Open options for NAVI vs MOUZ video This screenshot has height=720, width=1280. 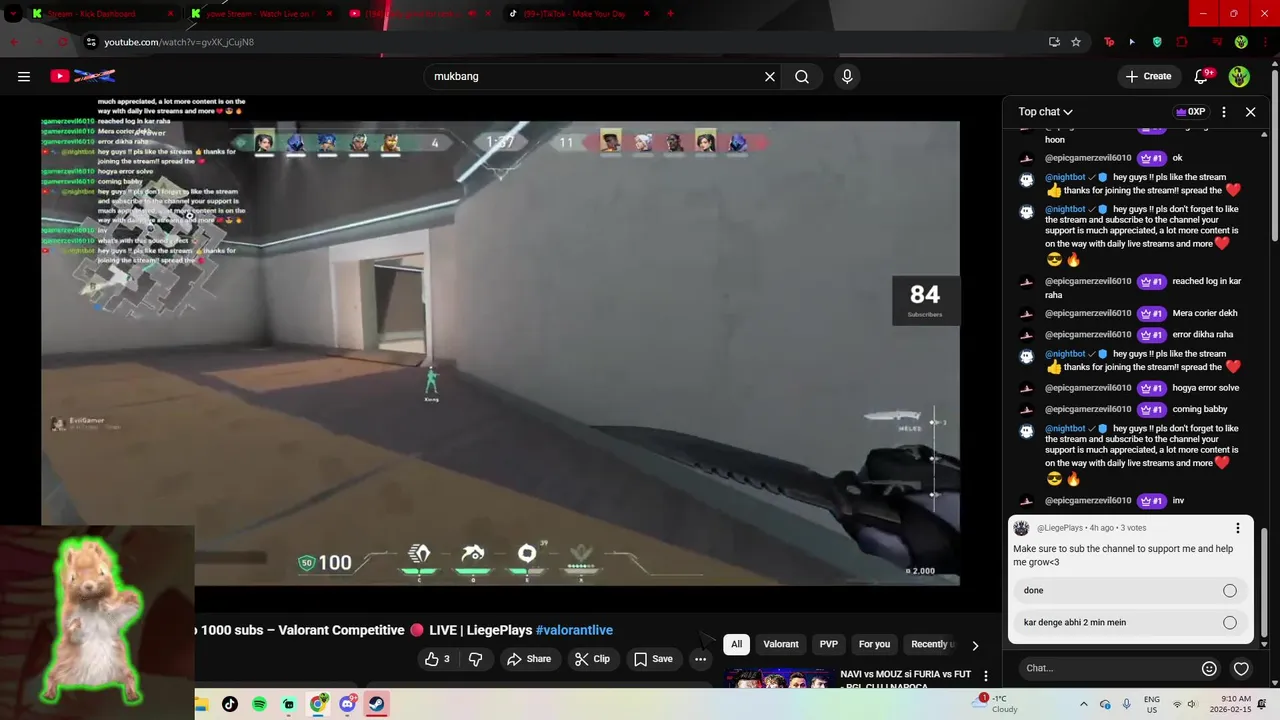(x=986, y=676)
